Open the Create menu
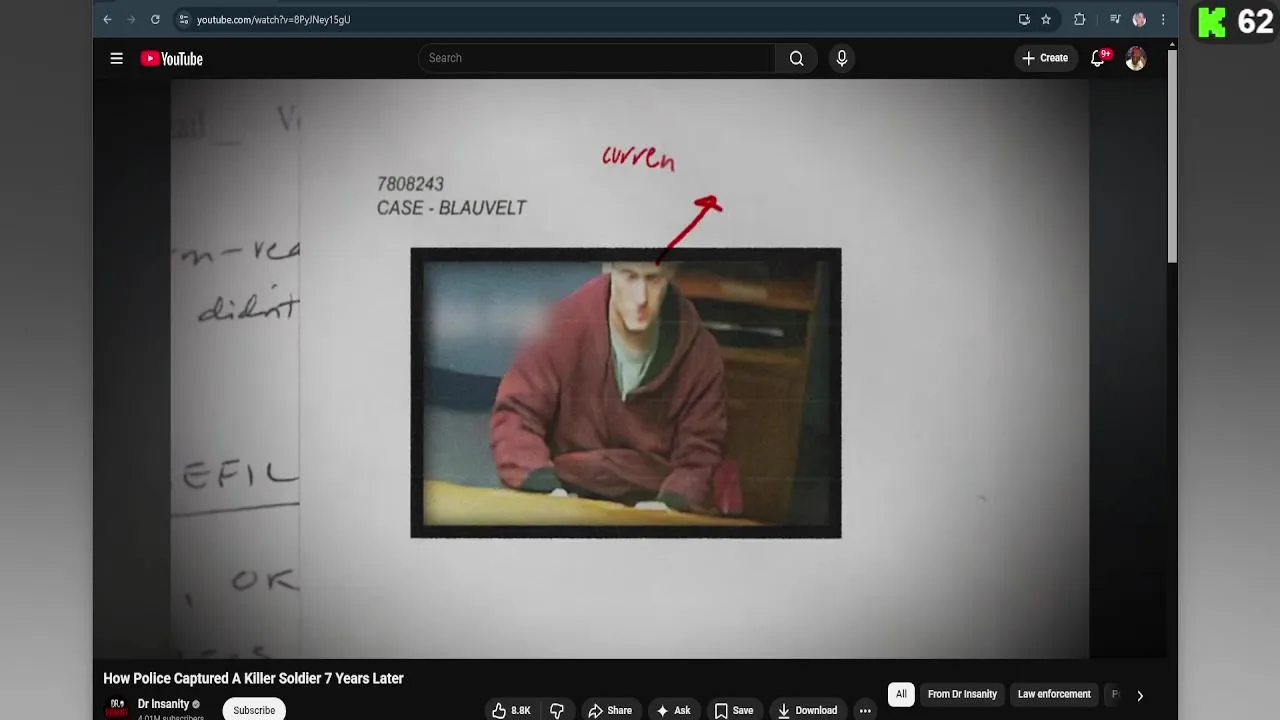This screenshot has height=720, width=1280. click(1045, 58)
